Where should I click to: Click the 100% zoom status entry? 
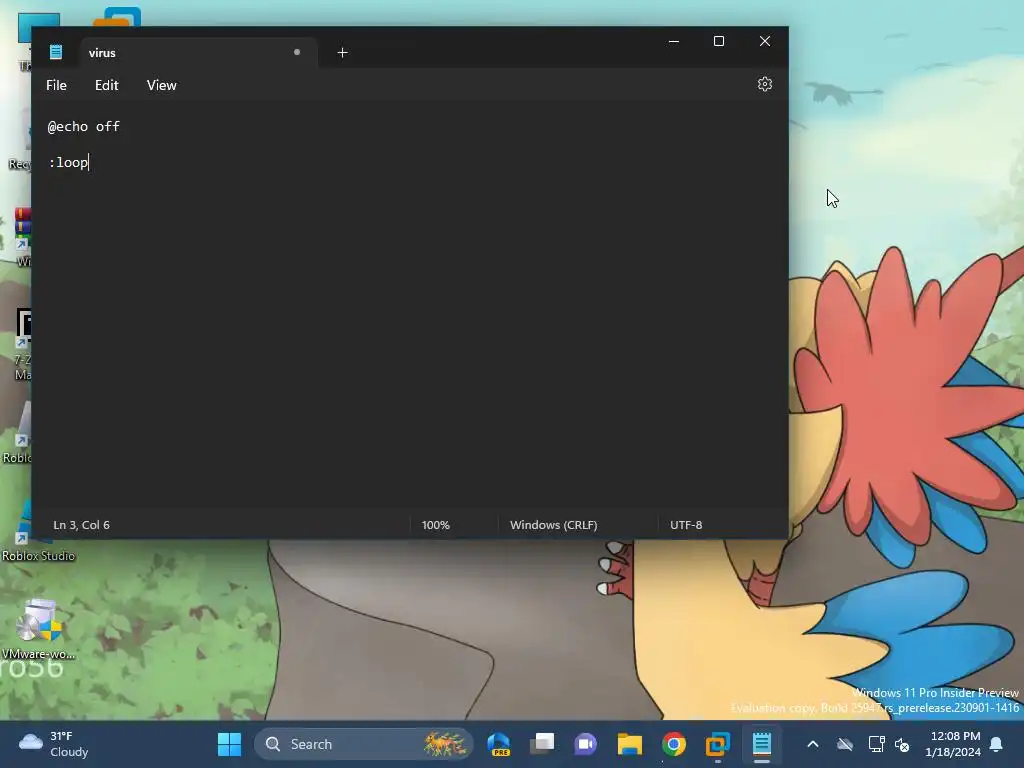(x=436, y=525)
